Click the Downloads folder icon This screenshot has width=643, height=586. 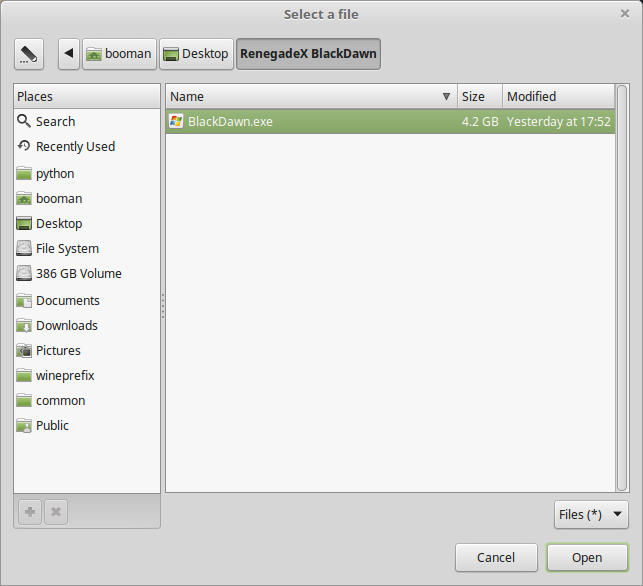[x=24, y=326]
